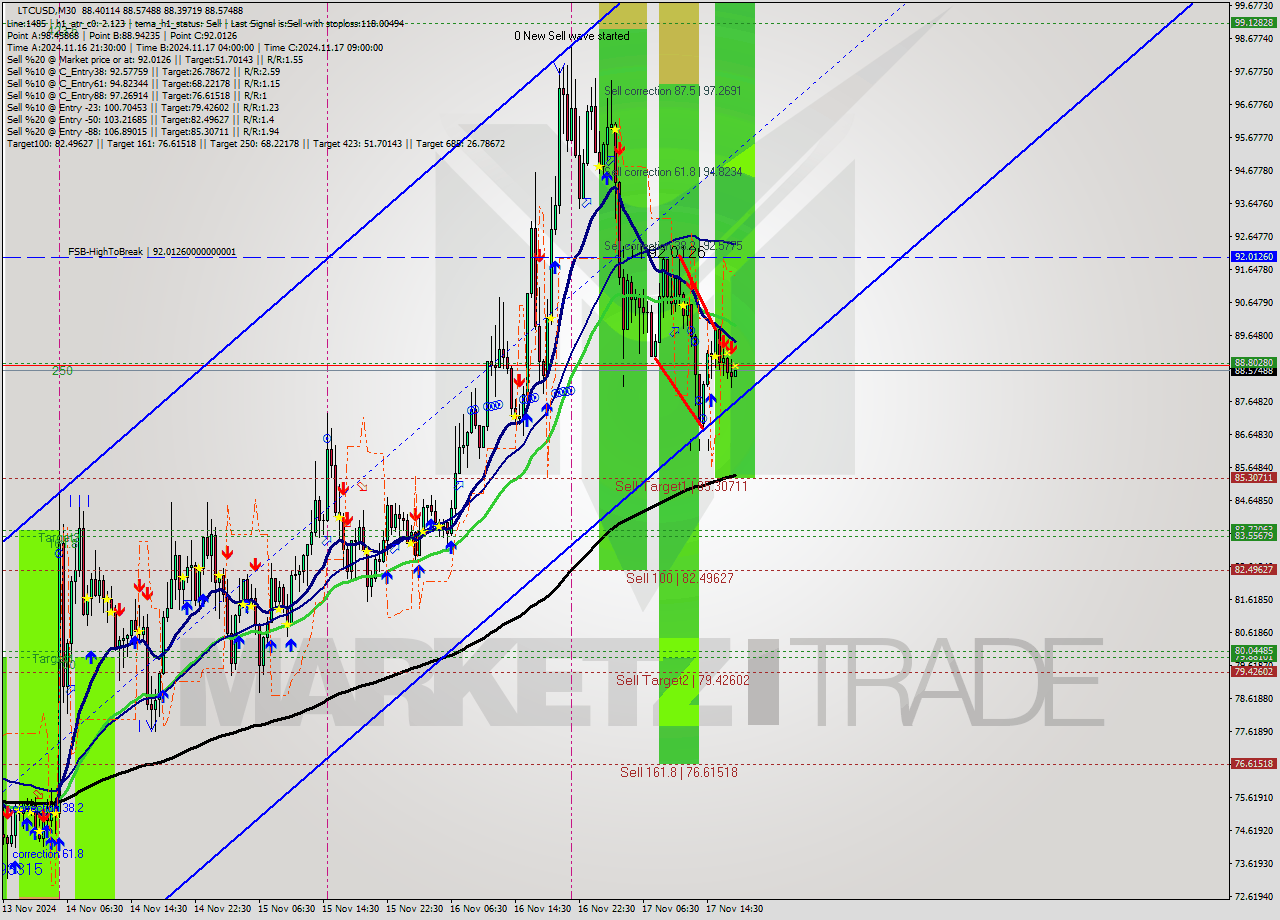Click the 'Sell 100 | 82.49627' label
The width and height of the screenshot is (1280, 920).
coord(680,578)
